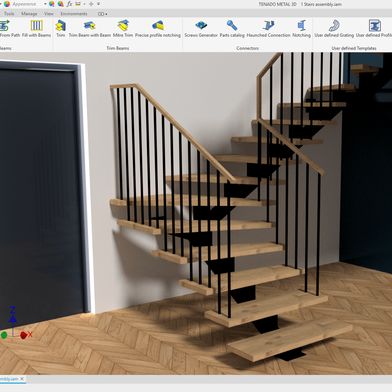Insert a User defined Profile
This screenshot has width=392, height=392.
pyautogui.click(x=374, y=29)
